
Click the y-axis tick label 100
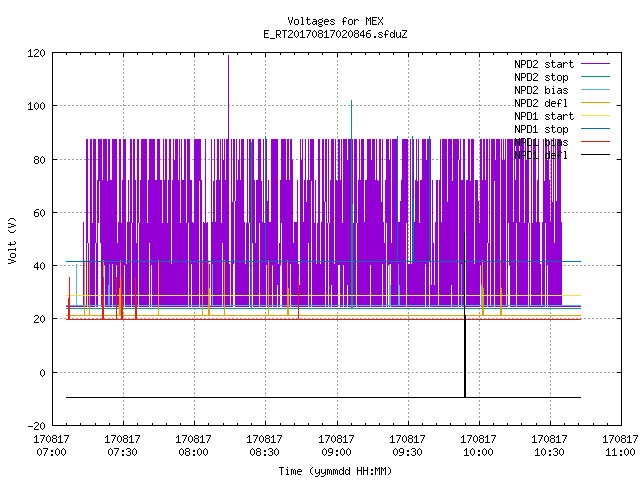coord(36,106)
